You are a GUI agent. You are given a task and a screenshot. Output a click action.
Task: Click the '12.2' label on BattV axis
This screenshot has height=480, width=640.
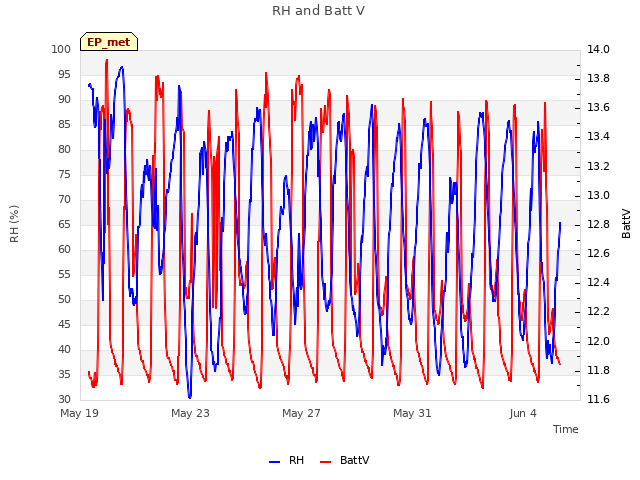pos(598,312)
